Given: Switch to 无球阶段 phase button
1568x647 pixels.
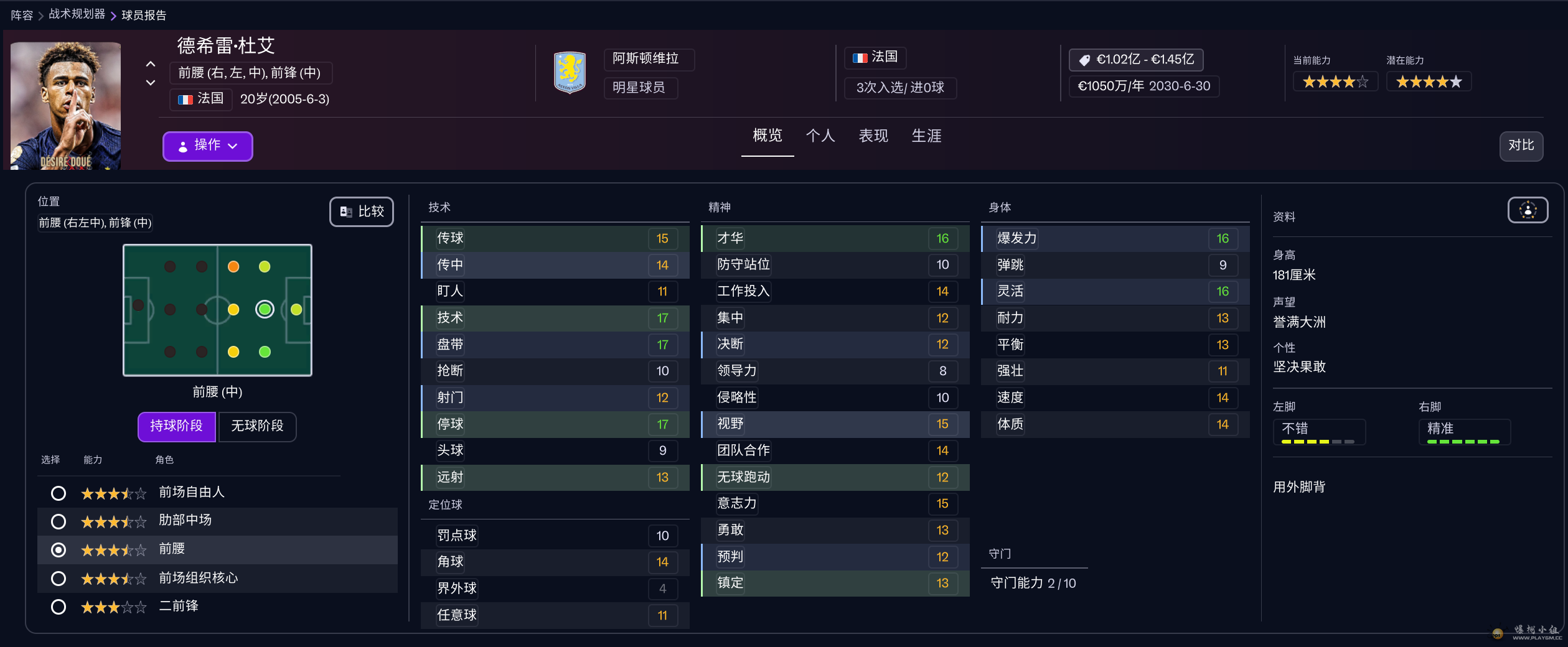Looking at the screenshot, I should coord(257,426).
